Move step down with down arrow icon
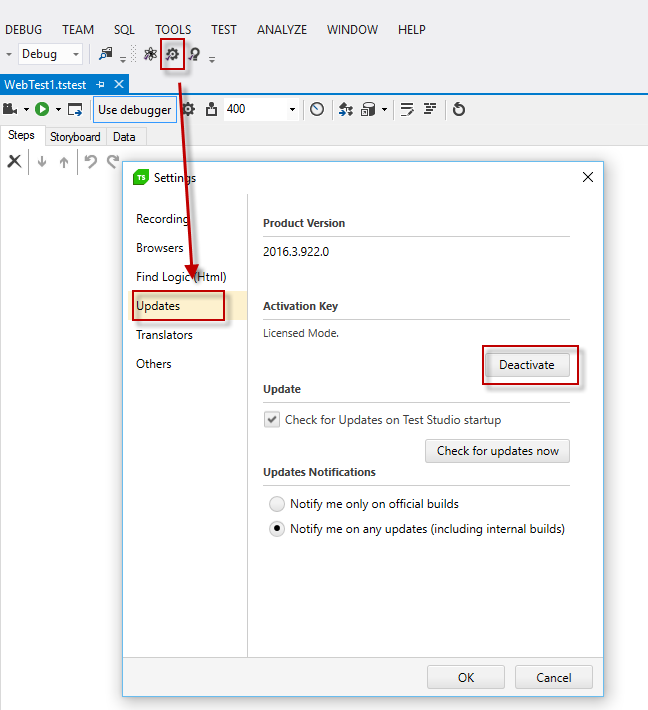The image size is (648, 710). 42,162
